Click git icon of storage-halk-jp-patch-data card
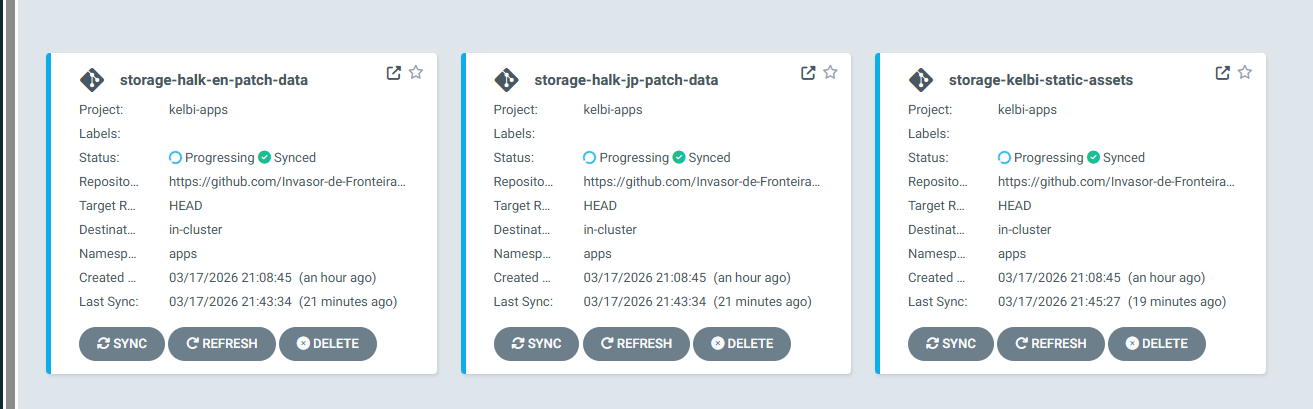Image resolution: width=1313 pixels, height=409 pixels. pyautogui.click(x=507, y=80)
